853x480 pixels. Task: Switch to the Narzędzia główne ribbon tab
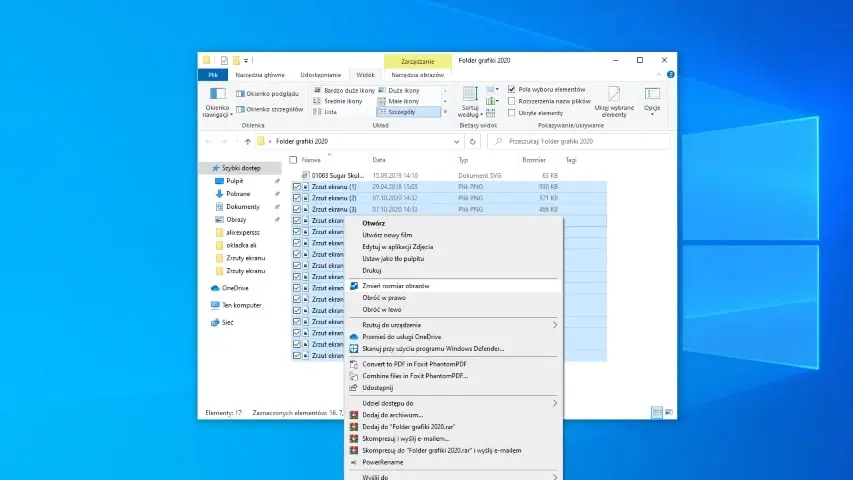[260, 74]
